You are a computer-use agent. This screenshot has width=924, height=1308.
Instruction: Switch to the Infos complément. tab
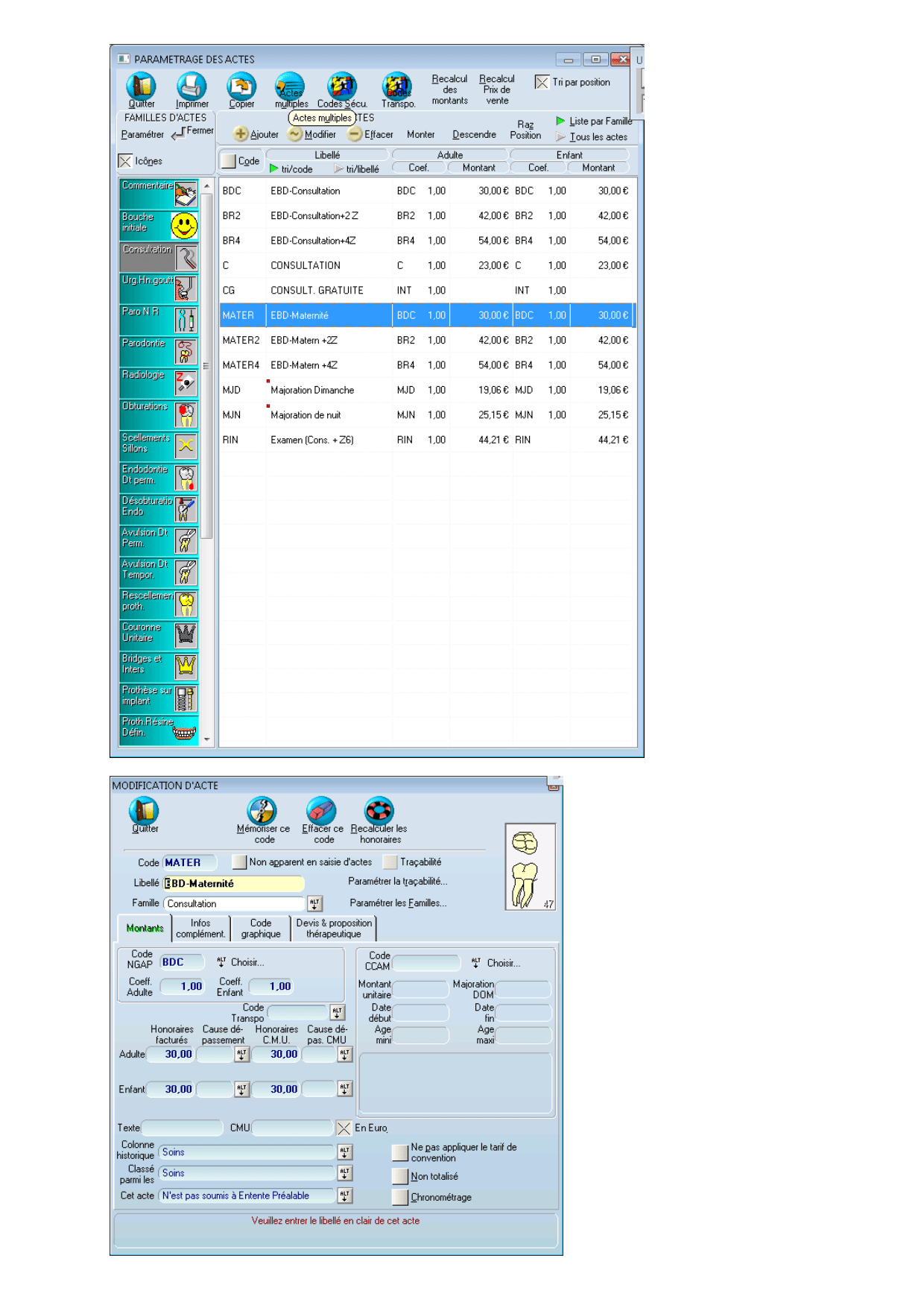tap(200, 929)
